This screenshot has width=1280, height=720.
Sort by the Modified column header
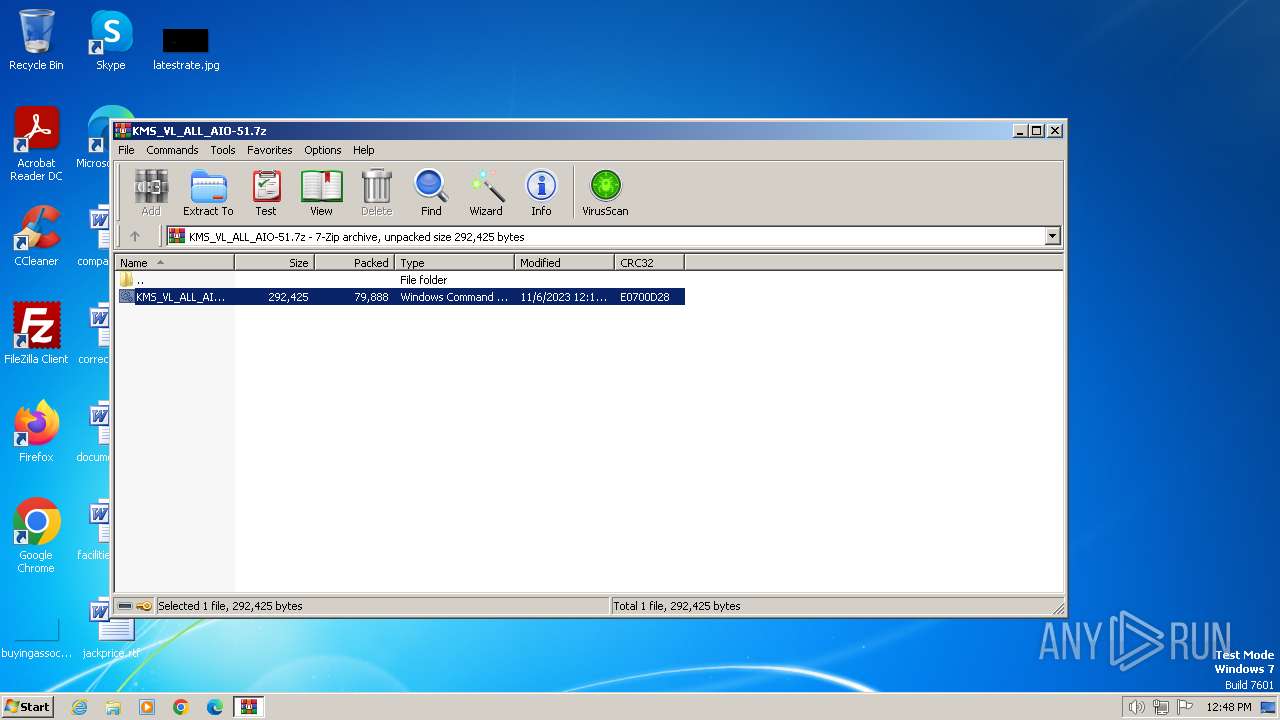(x=565, y=263)
